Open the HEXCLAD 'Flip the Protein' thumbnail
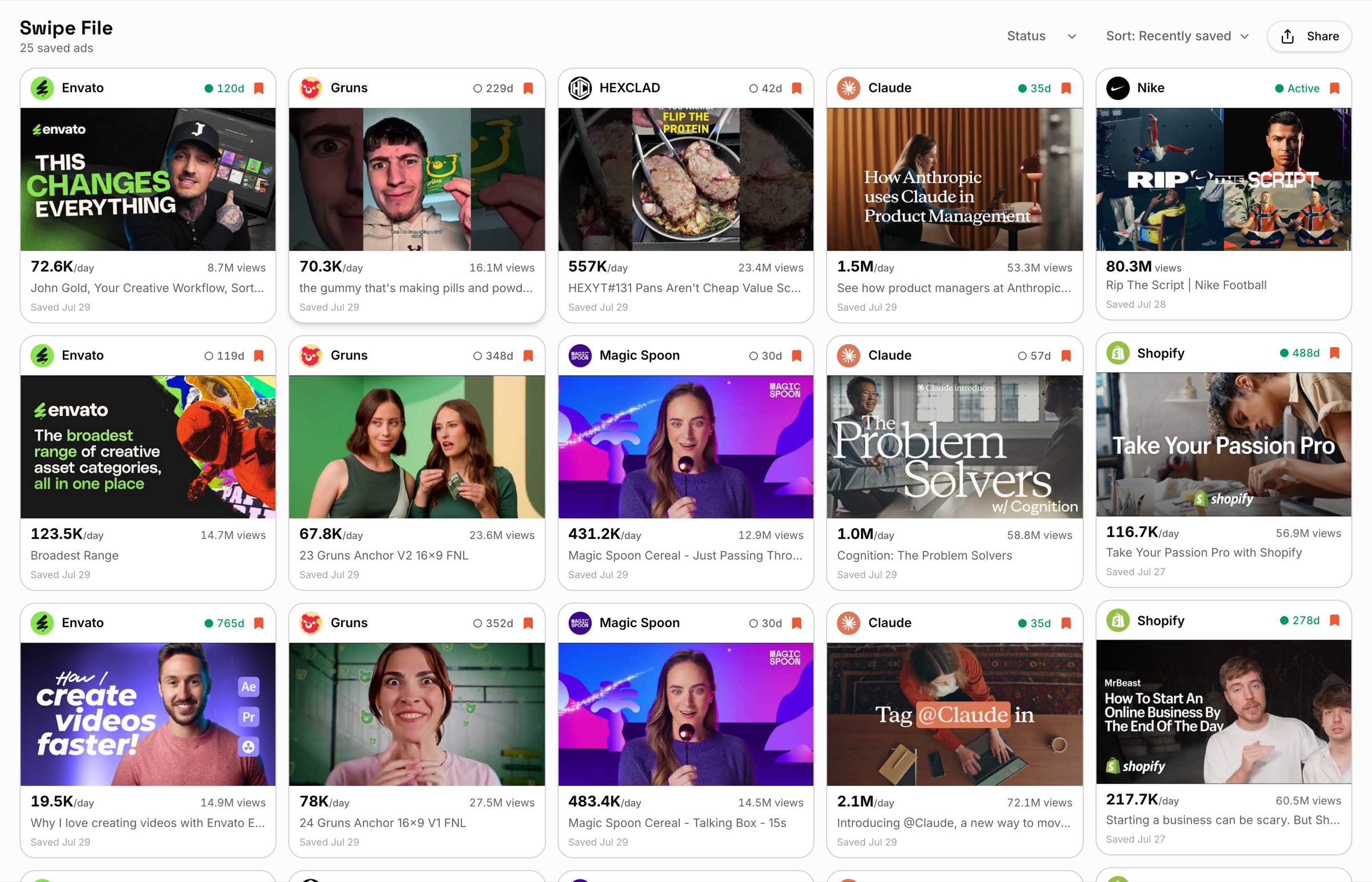Image resolution: width=1372 pixels, height=882 pixels. pyautogui.click(x=685, y=179)
